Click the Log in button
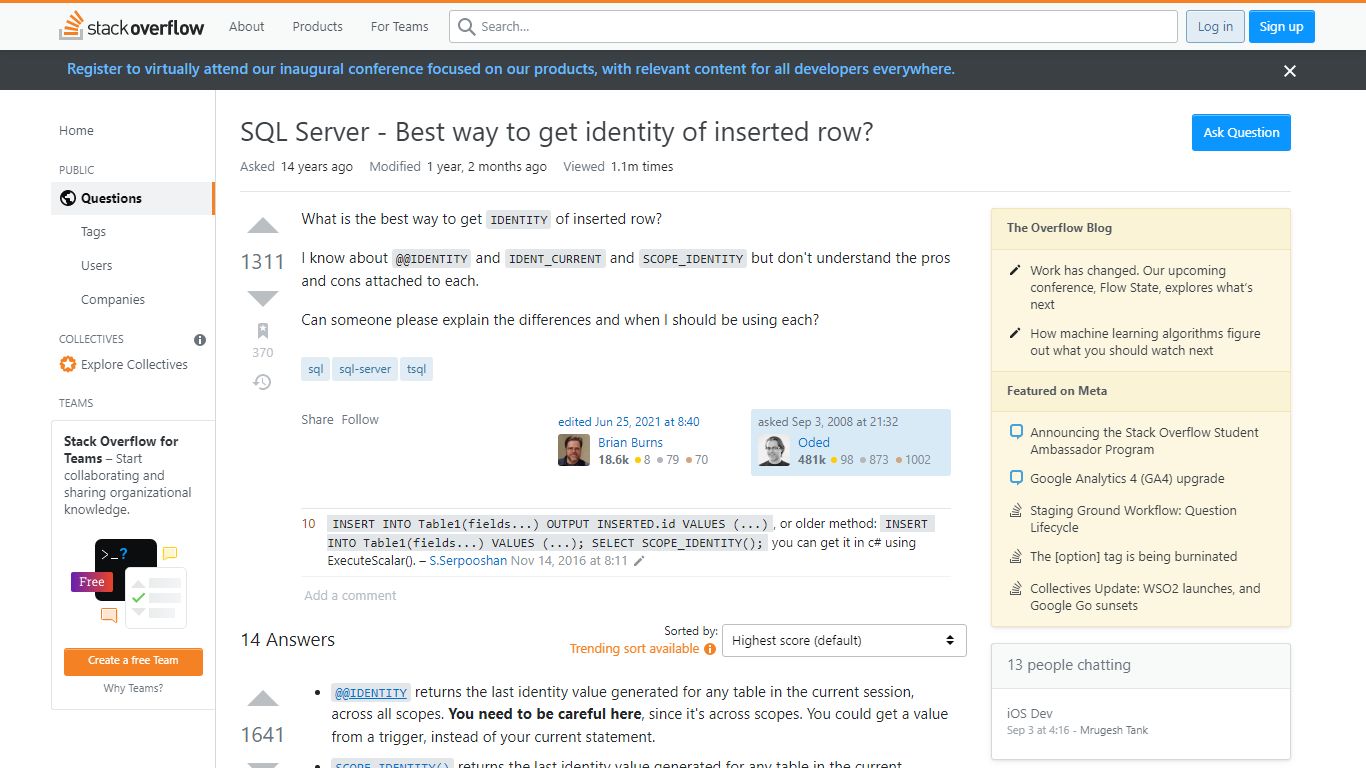This screenshot has height=768, width=1366. point(1215,27)
